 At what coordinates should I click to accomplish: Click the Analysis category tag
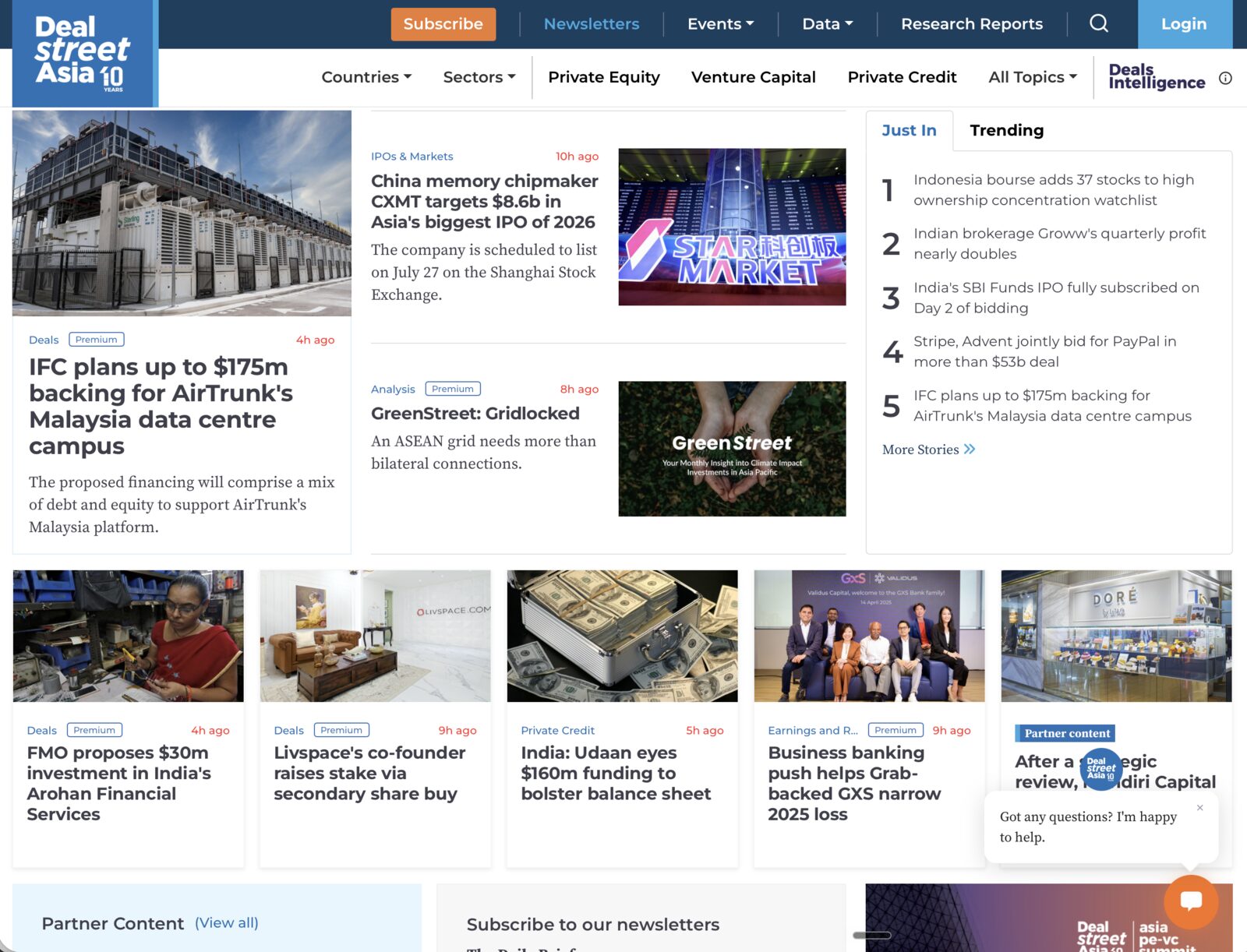pos(393,389)
